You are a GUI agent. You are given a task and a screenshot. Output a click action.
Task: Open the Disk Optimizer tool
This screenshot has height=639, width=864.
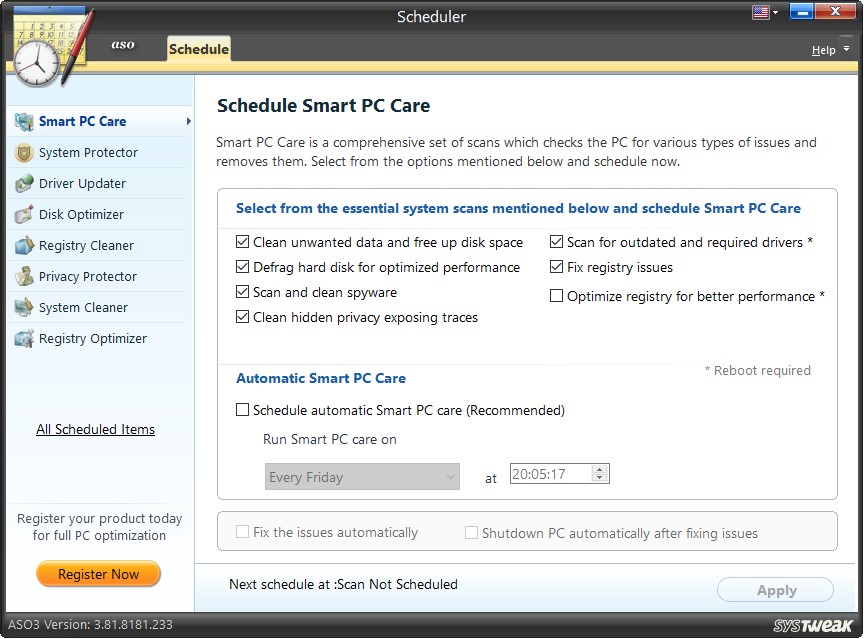tap(22, 214)
